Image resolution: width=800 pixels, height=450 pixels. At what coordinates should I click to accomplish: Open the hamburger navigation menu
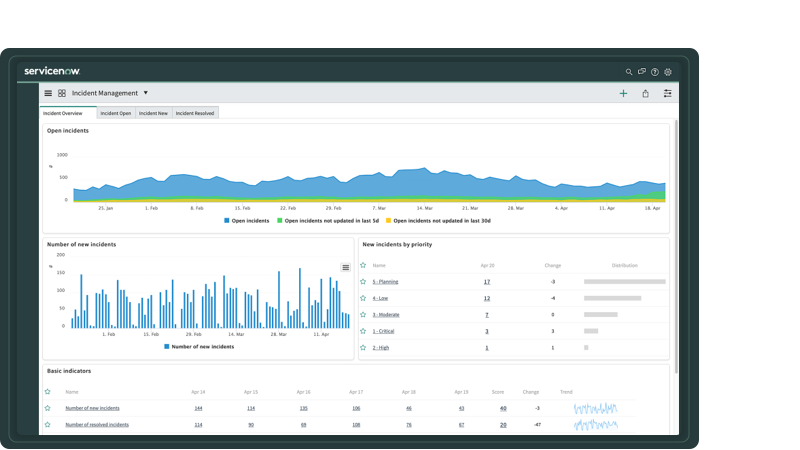pos(48,93)
